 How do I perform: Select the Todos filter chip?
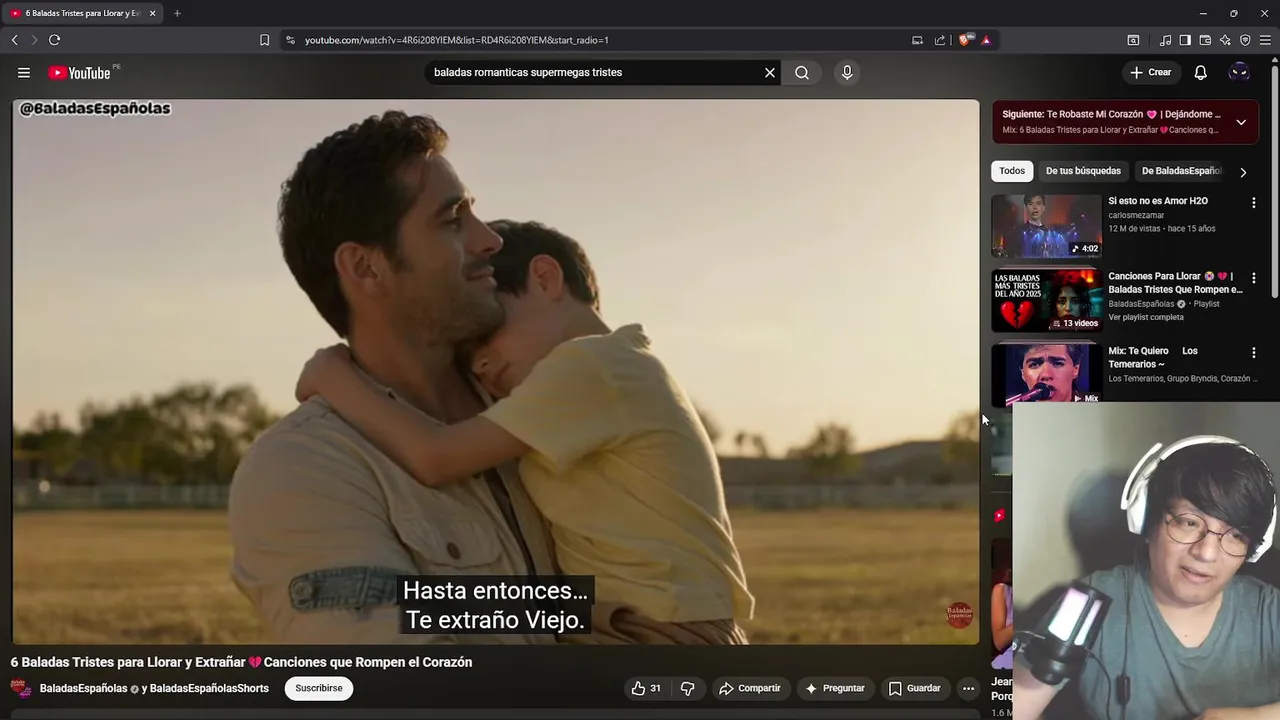tap(1012, 171)
